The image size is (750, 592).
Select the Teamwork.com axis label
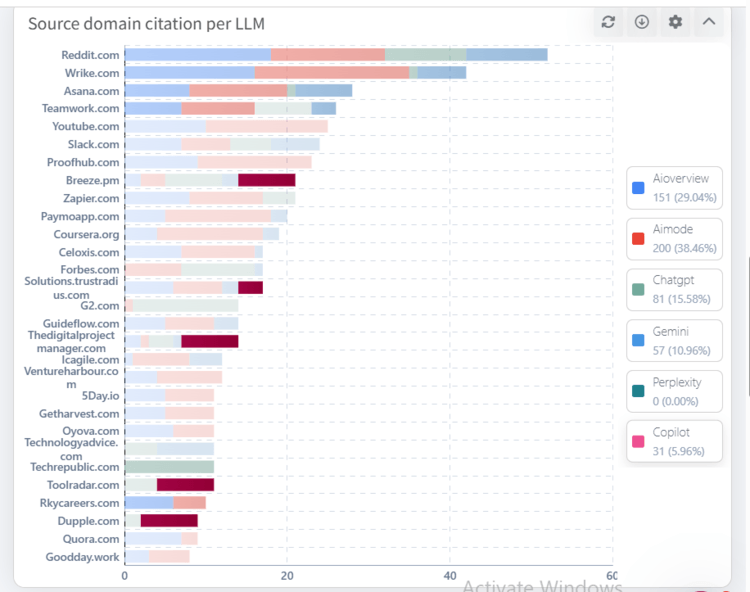80,109
